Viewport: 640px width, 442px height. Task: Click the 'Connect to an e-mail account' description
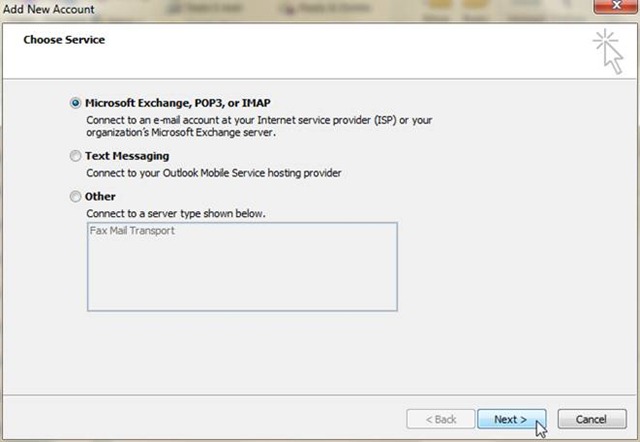[259, 126]
